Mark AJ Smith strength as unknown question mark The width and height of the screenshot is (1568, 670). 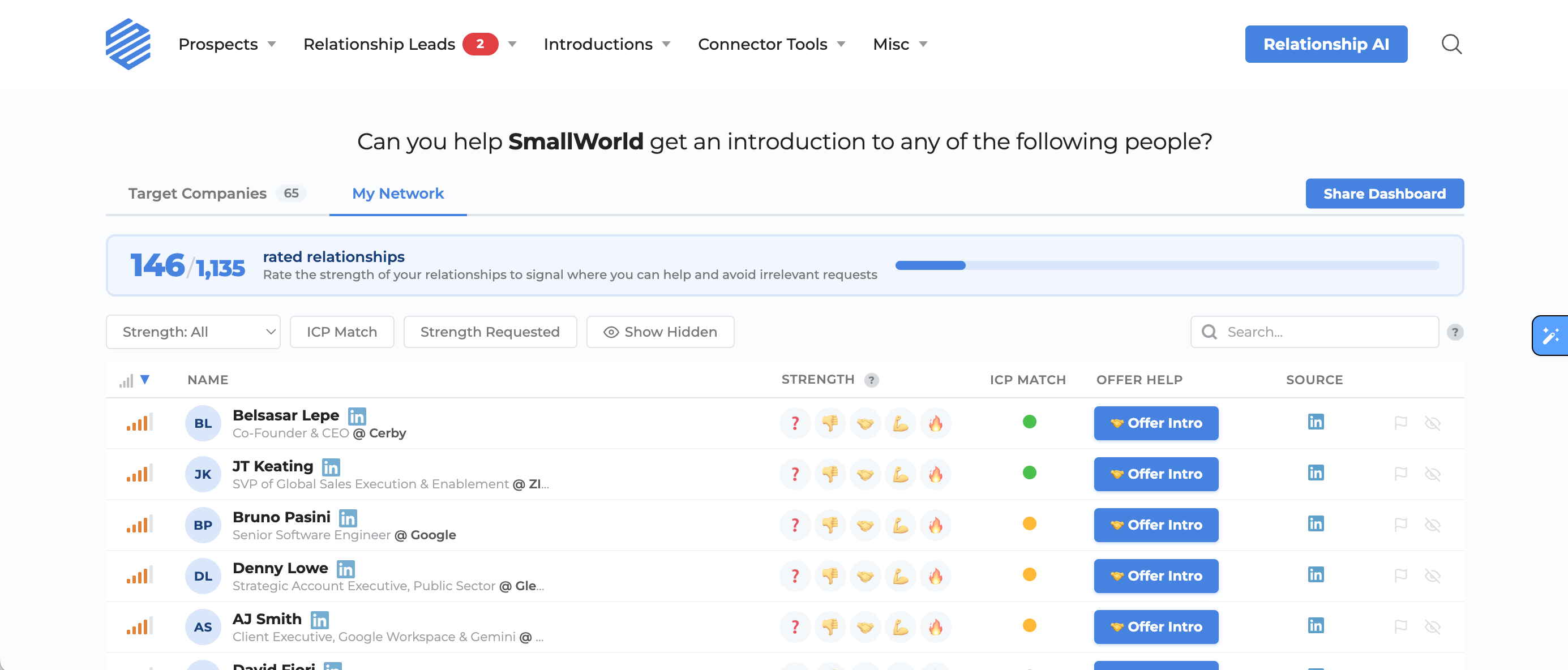coord(795,627)
